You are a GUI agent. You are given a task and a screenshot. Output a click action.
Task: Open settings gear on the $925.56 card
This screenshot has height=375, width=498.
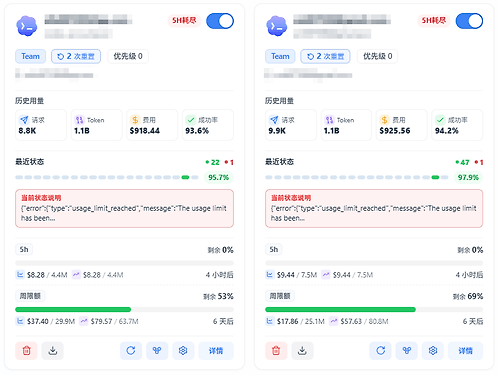[x=433, y=350]
